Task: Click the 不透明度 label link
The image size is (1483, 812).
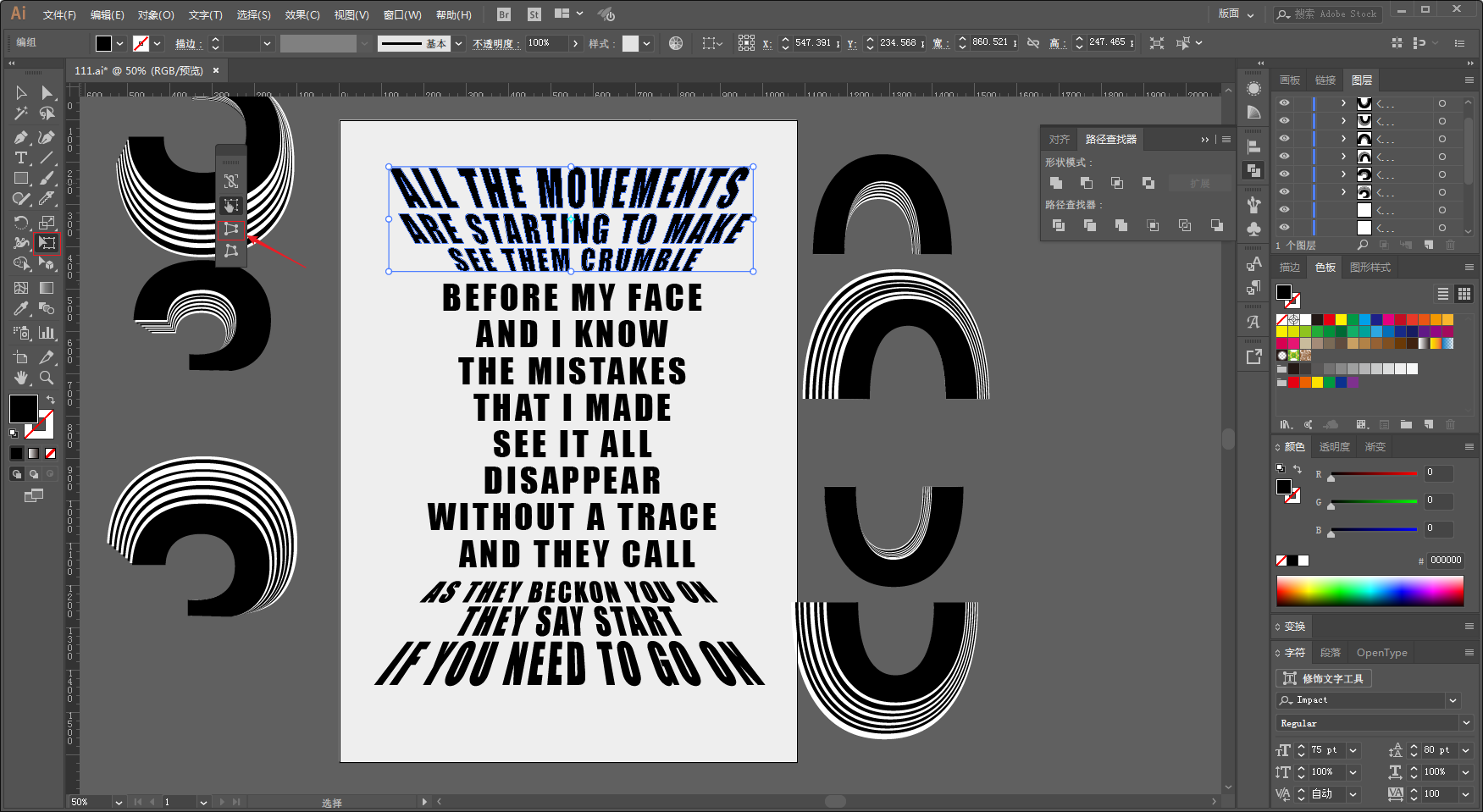Action: point(495,43)
